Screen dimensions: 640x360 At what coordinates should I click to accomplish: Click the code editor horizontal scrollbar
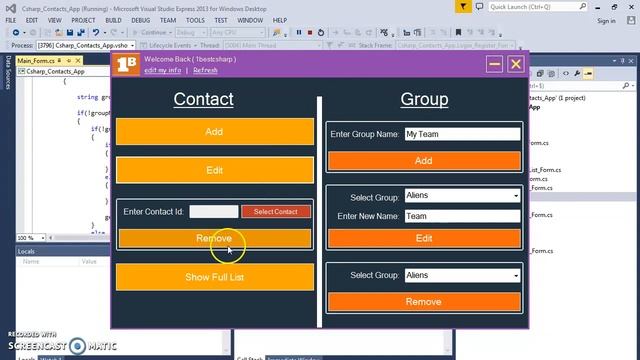pyautogui.click(x=80, y=238)
